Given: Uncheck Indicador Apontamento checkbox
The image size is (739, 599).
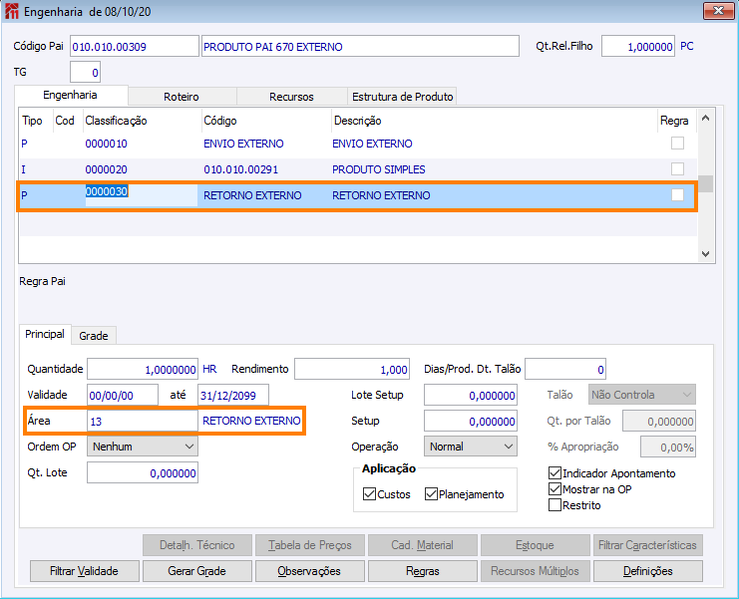Looking at the screenshot, I should [555, 473].
